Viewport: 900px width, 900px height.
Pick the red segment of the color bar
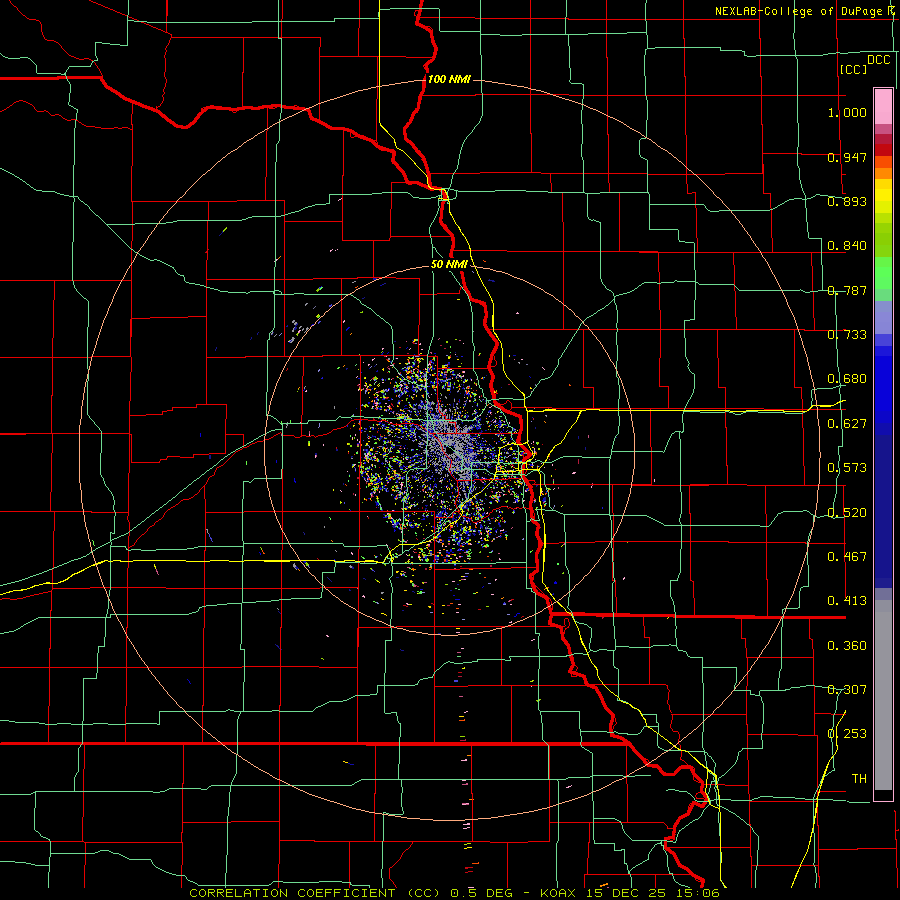click(x=883, y=150)
